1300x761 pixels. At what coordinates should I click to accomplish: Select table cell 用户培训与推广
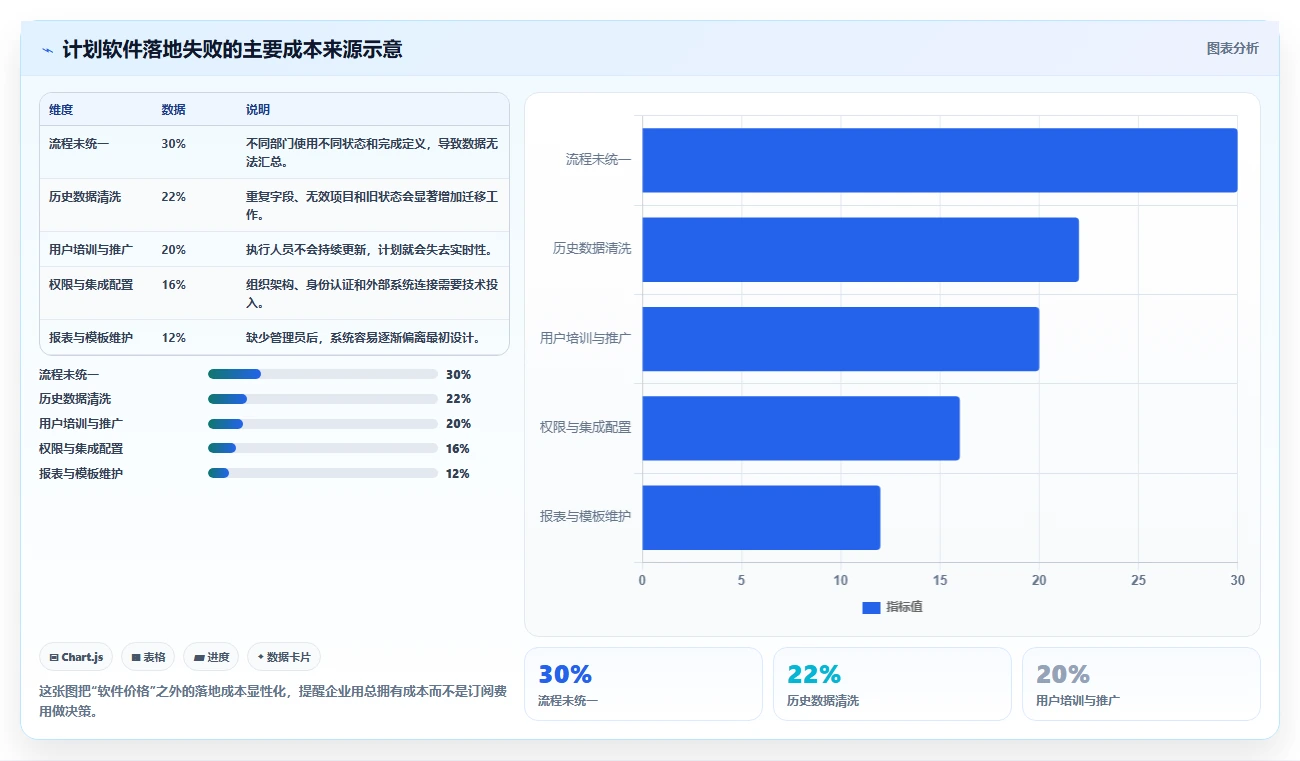[x=91, y=250]
